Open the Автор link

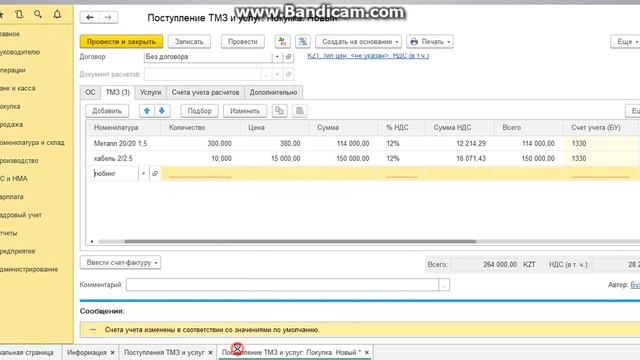pyautogui.click(x=635, y=285)
